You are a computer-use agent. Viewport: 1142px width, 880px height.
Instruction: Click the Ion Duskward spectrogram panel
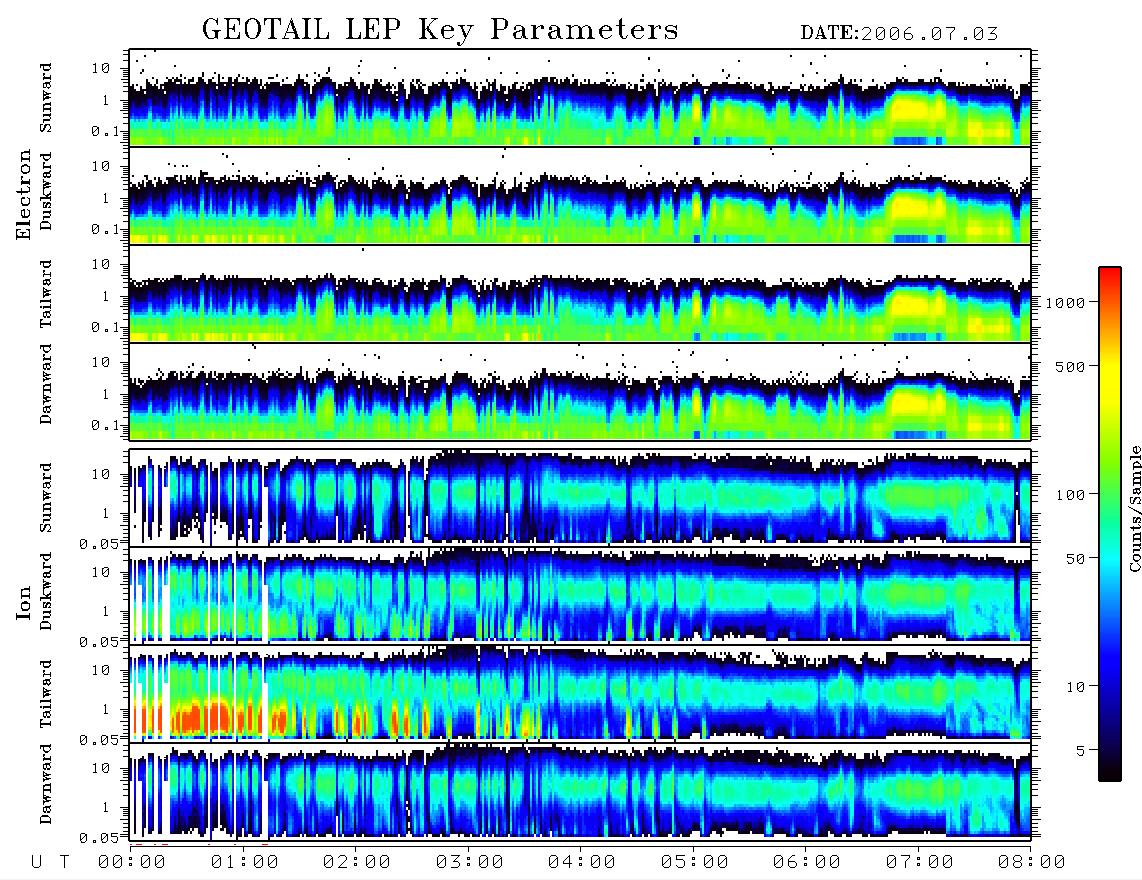coord(580,595)
